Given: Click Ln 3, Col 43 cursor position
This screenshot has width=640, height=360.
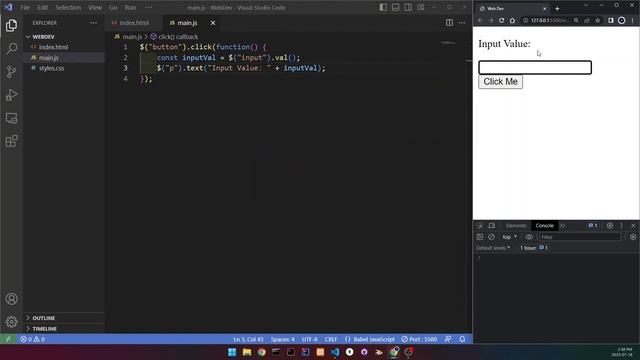Looking at the screenshot, I should (x=248, y=339).
